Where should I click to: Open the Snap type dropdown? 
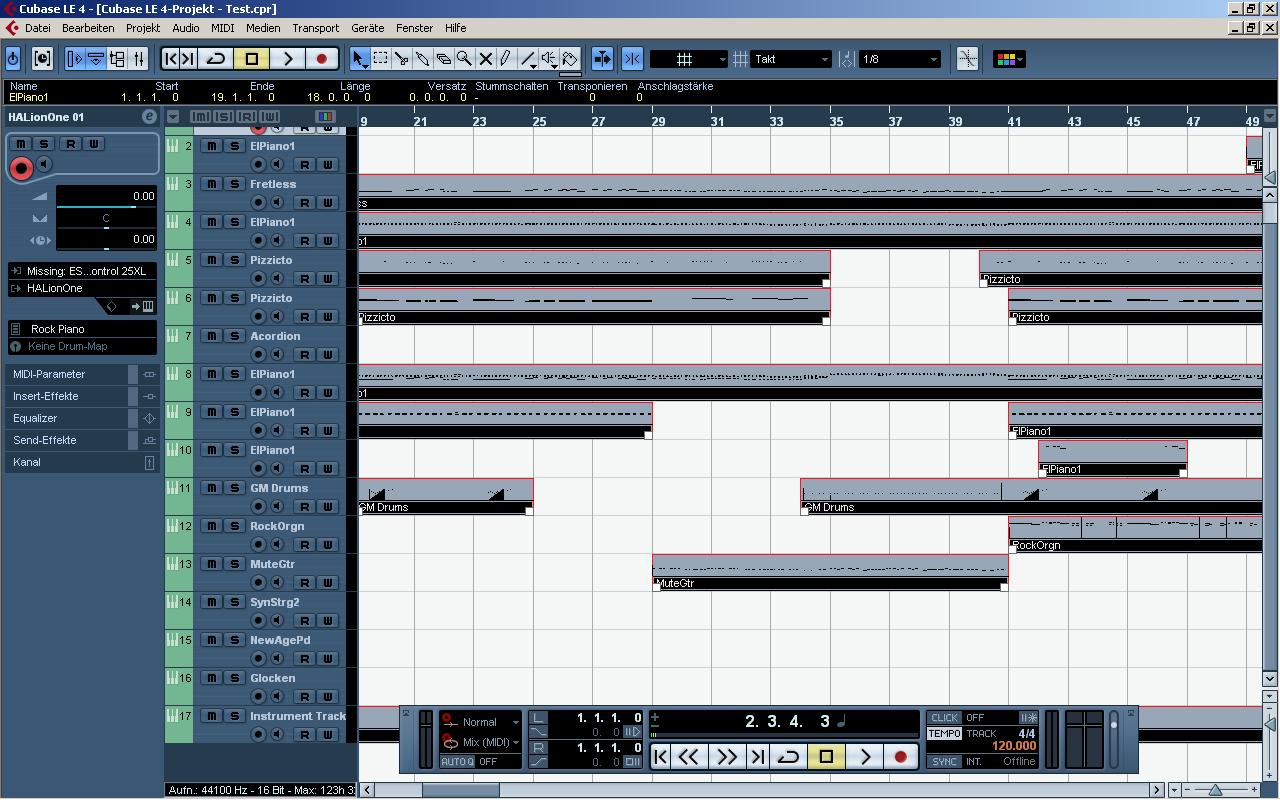(689, 59)
